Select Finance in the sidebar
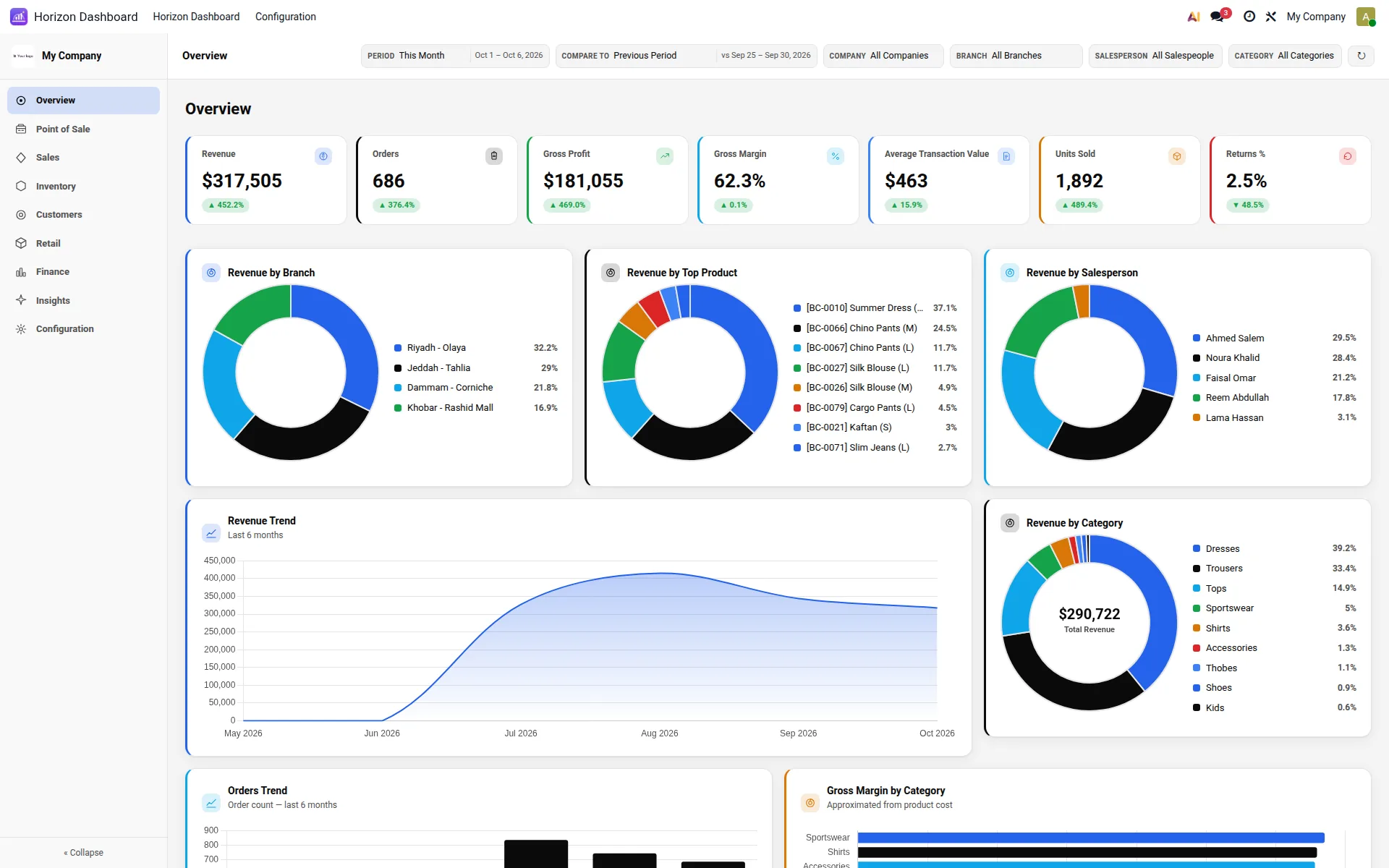1389x868 pixels. 83,272
